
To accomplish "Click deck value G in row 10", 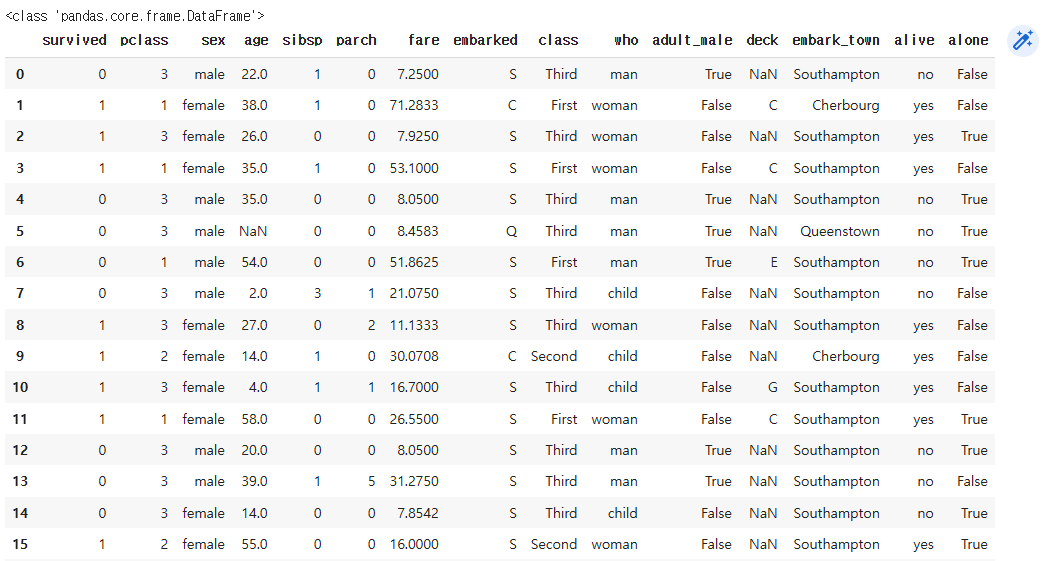I will (772, 387).
